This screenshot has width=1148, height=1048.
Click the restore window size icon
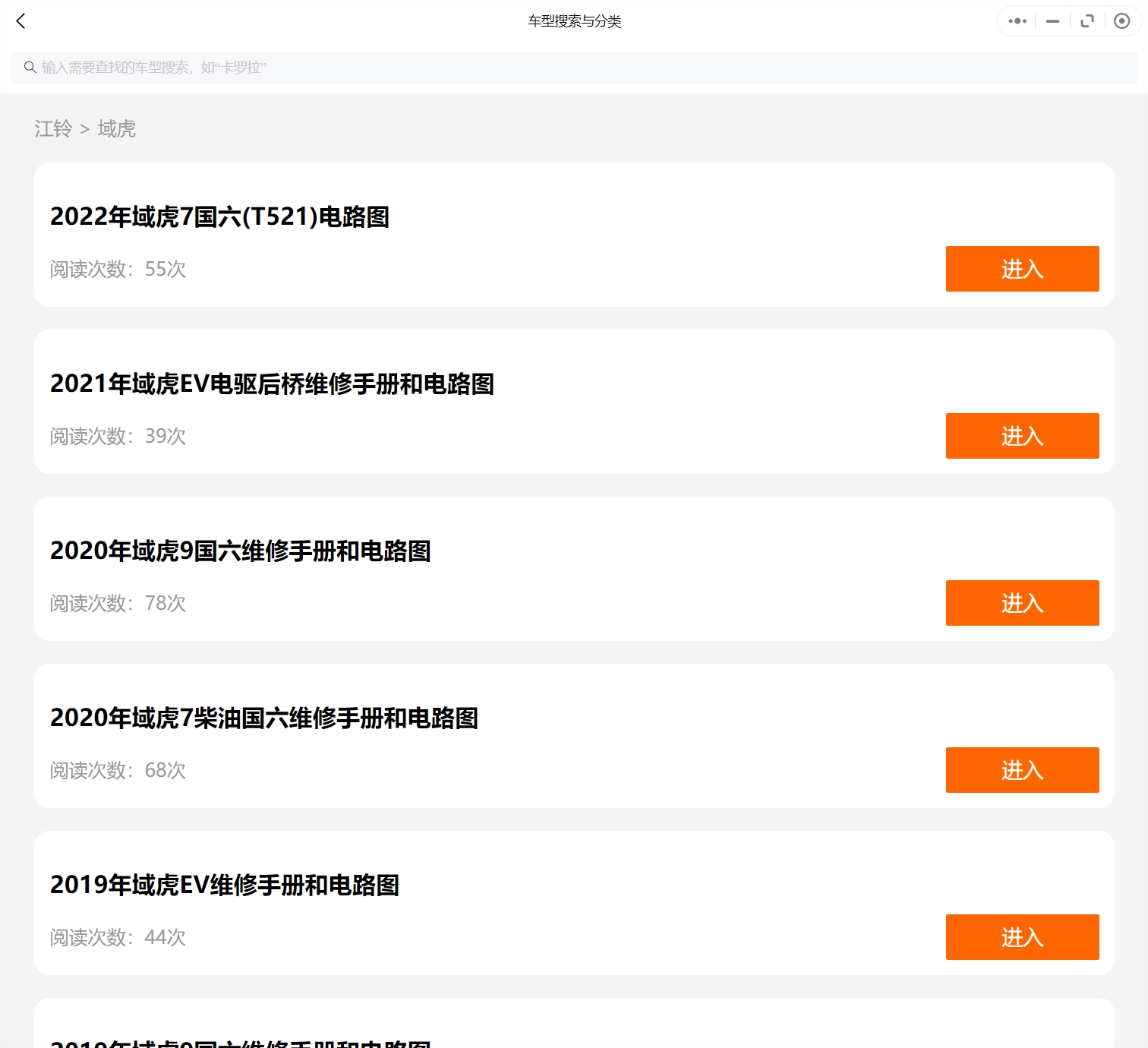(1087, 21)
